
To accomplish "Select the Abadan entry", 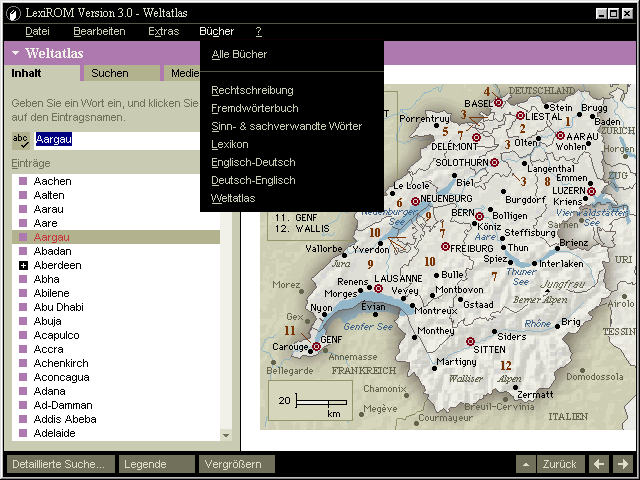I will [53, 251].
